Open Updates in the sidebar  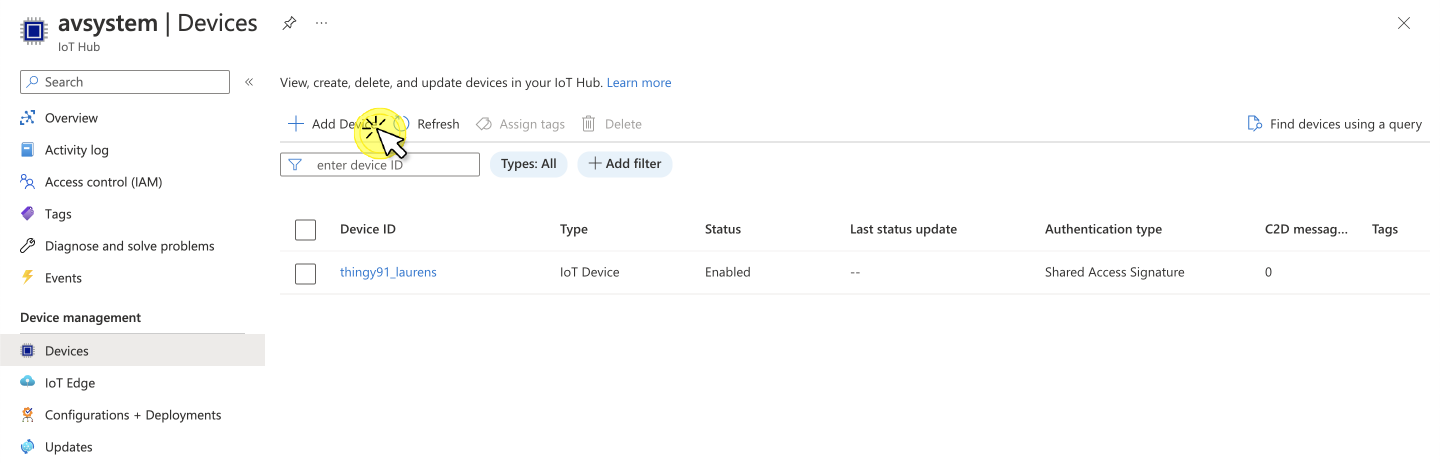point(69,447)
